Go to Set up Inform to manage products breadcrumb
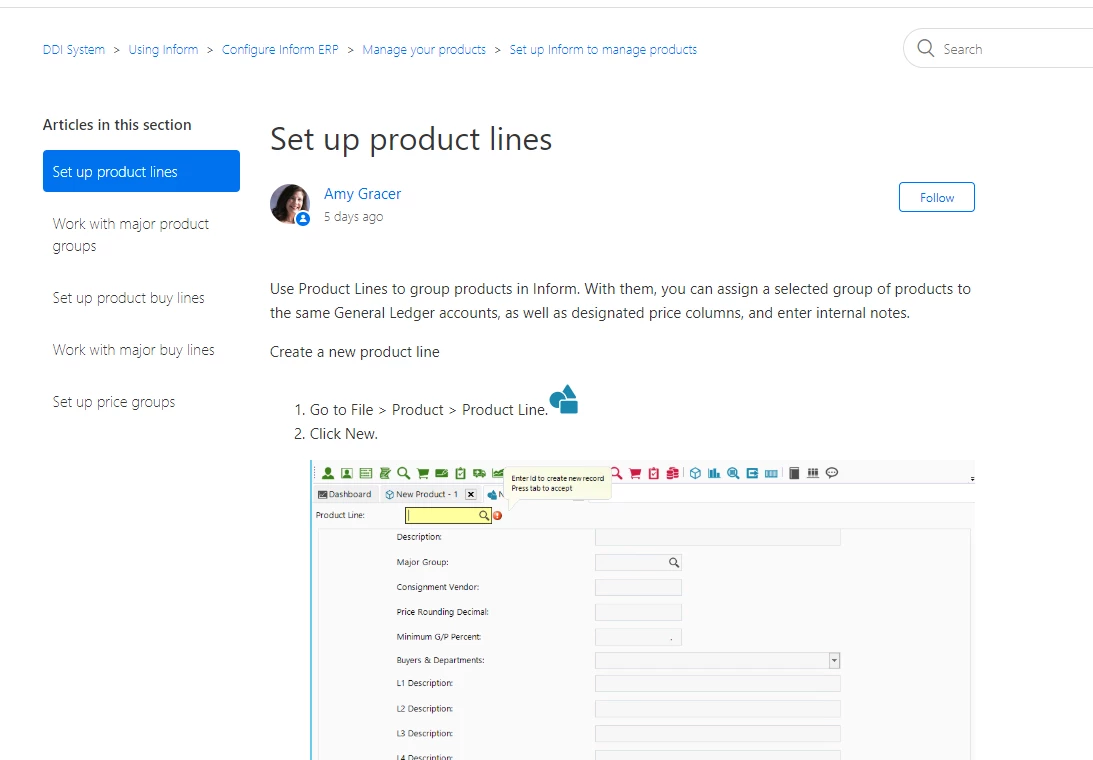This screenshot has height=760, width=1093. pos(603,50)
